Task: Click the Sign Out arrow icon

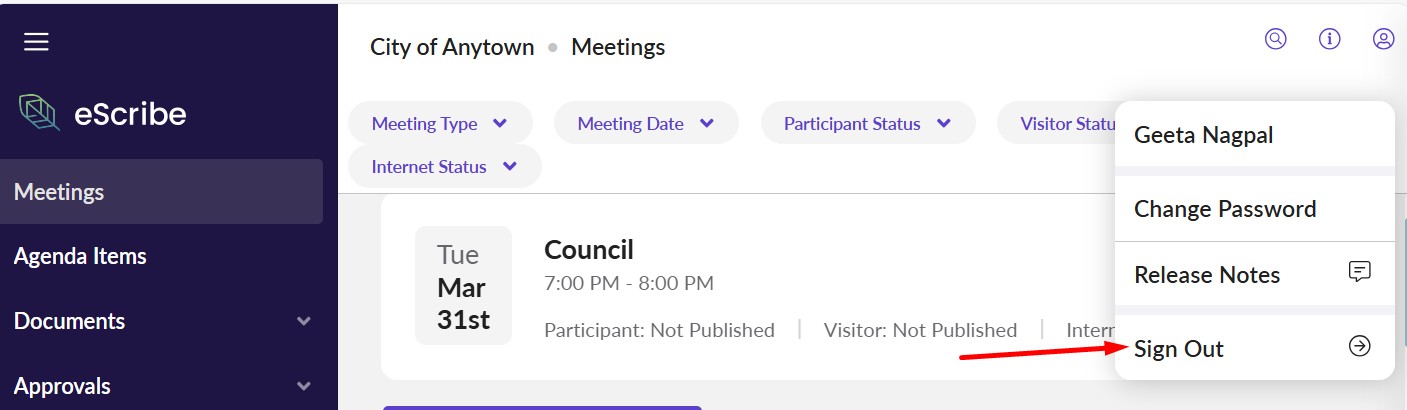Action: 1359,346
